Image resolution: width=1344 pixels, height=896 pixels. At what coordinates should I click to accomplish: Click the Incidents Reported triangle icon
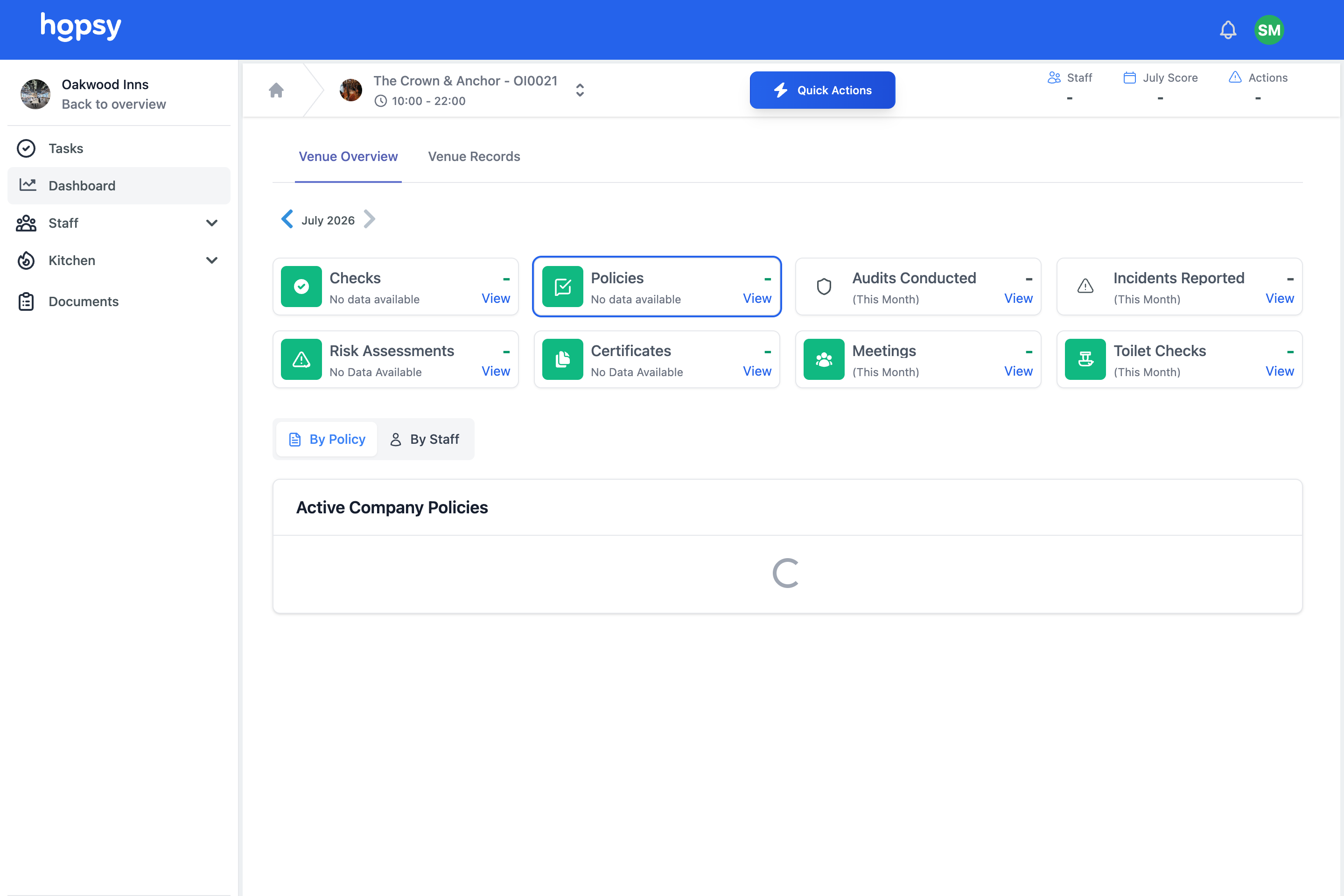point(1085,286)
